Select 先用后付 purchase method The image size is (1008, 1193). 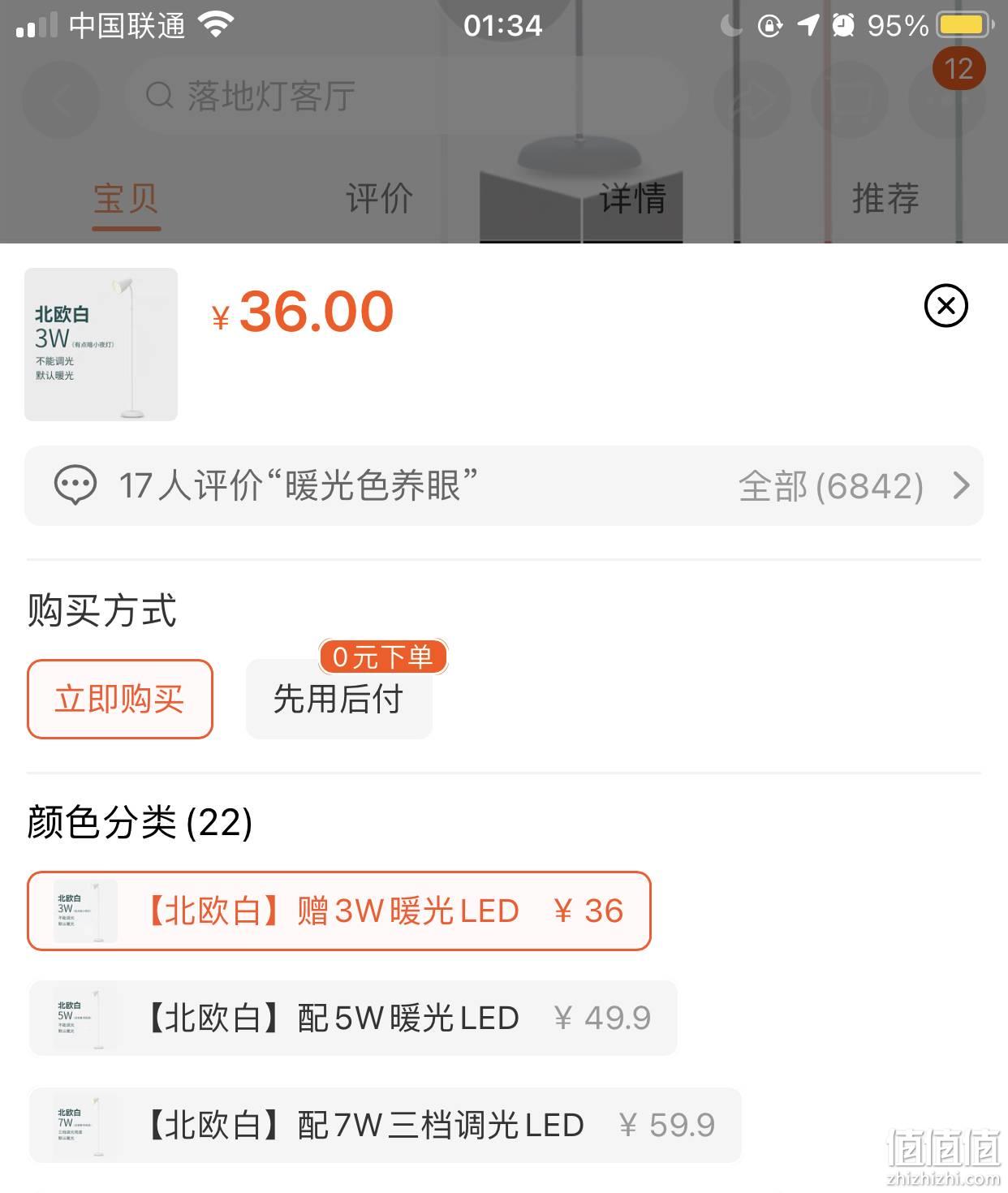pos(339,699)
